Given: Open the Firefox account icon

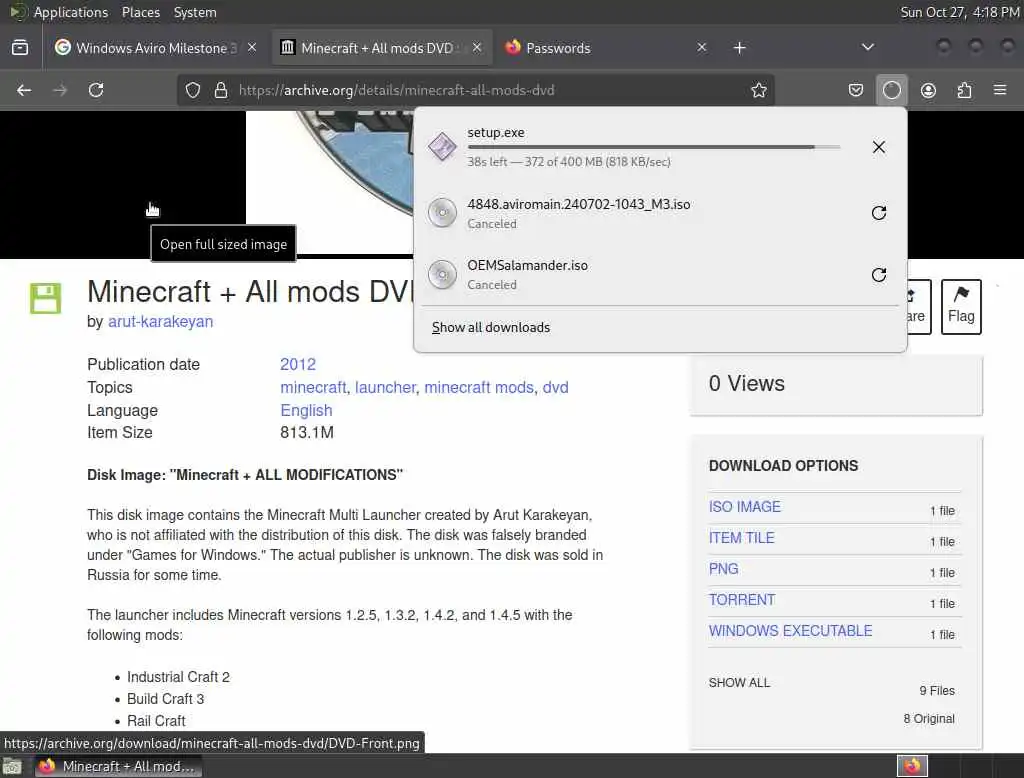Looking at the screenshot, I should pyautogui.click(x=928, y=90).
